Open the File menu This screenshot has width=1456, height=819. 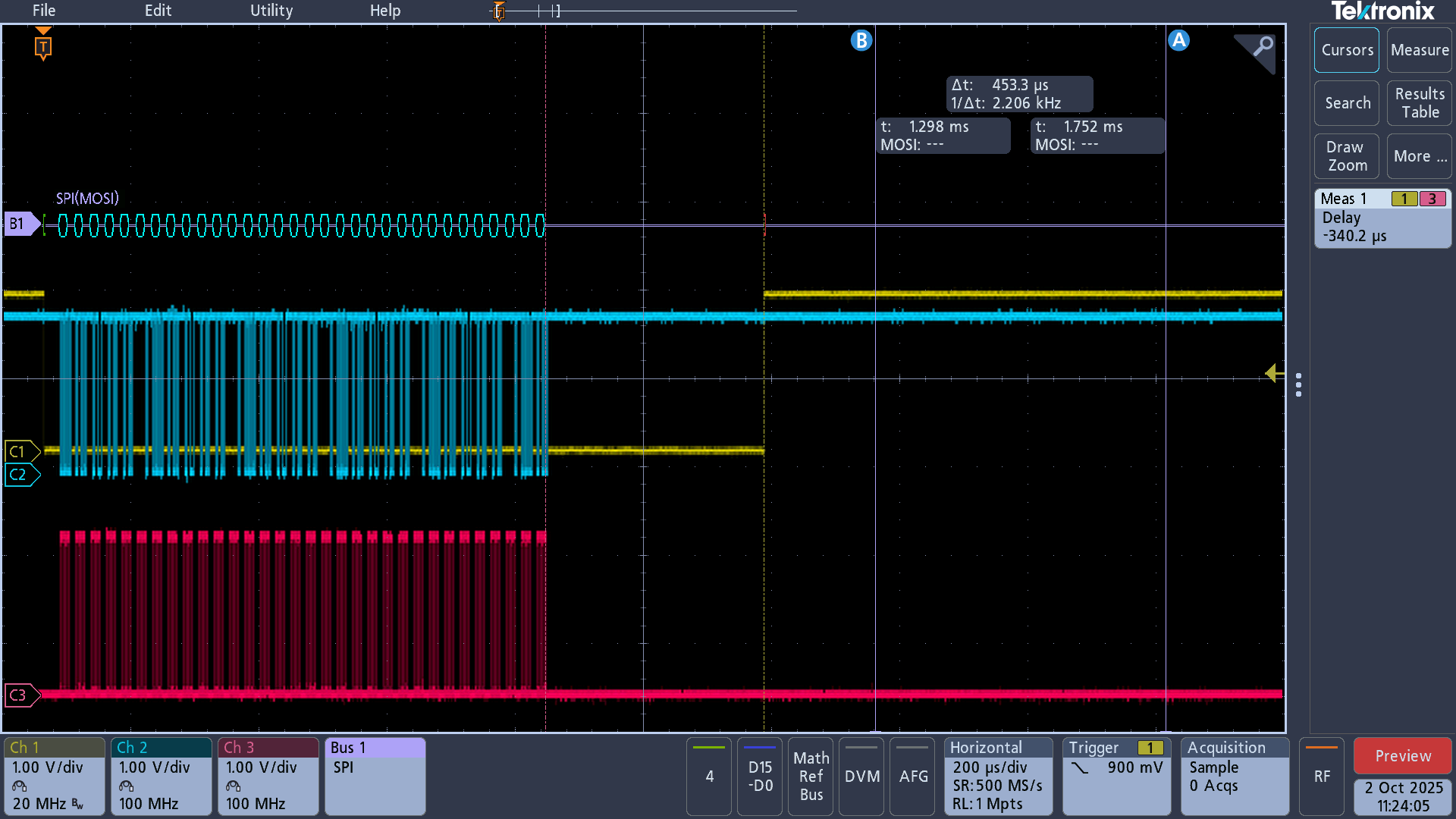[44, 11]
